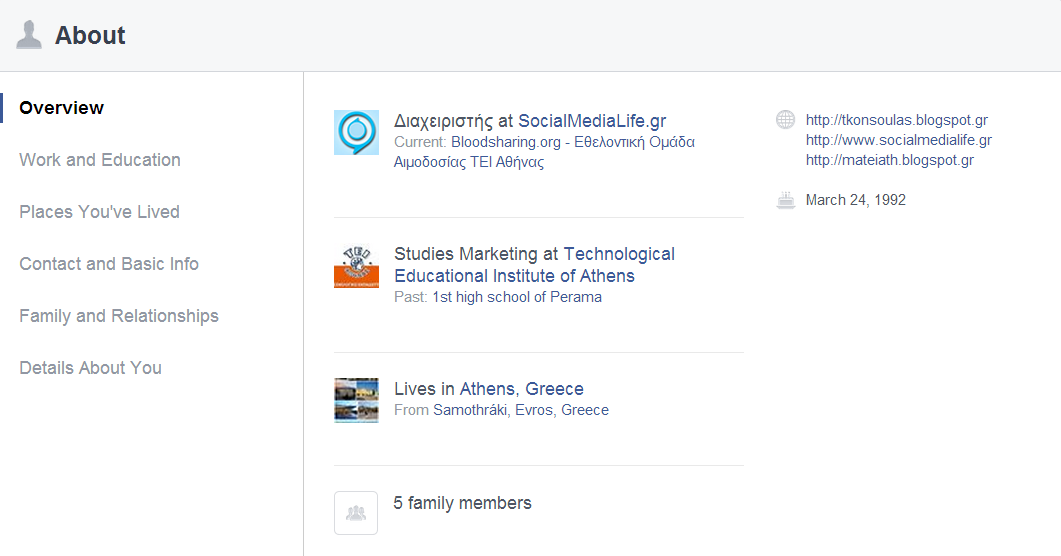Visit the 1st high school of Perama link

coord(517,297)
